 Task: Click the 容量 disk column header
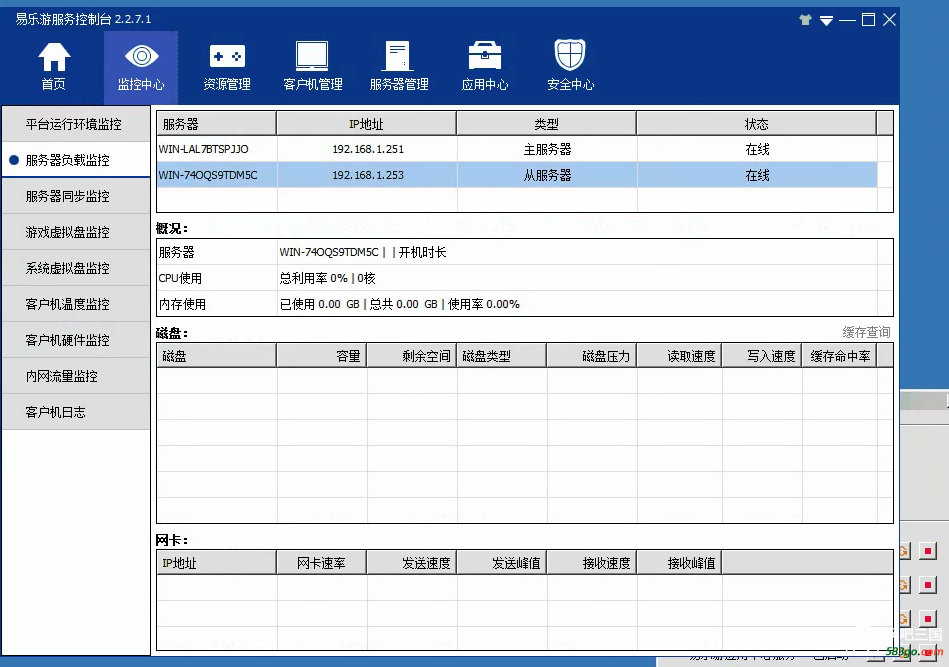click(321, 356)
